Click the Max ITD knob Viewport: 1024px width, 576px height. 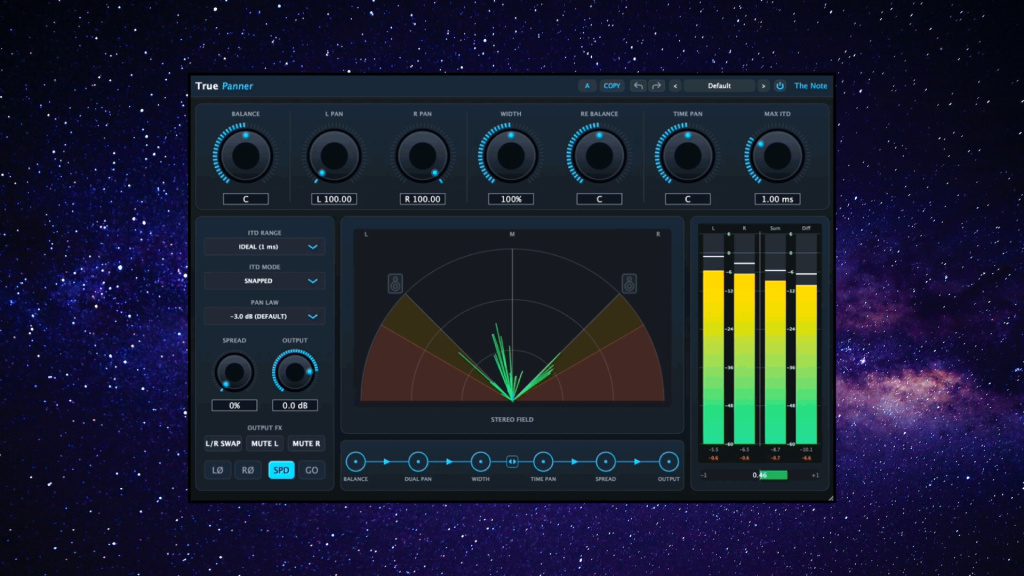coord(777,156)
